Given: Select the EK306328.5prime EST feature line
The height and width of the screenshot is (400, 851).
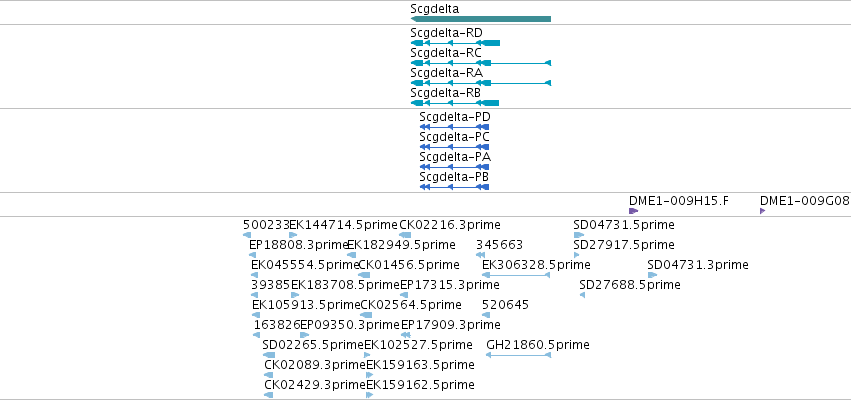Looking at the screenshot, I should coord(517,275).
